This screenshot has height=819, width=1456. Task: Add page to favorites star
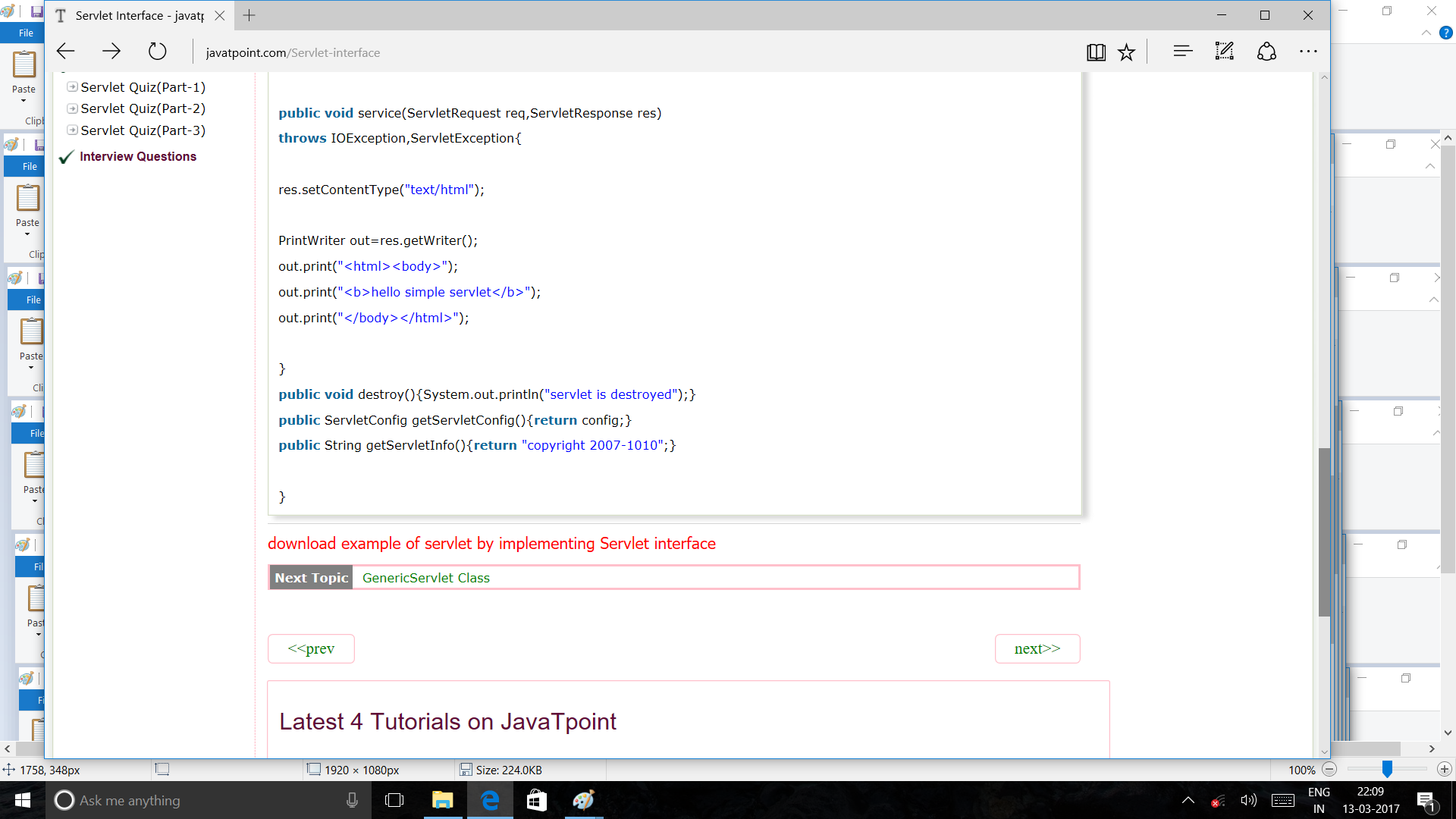coord(1127,52)
